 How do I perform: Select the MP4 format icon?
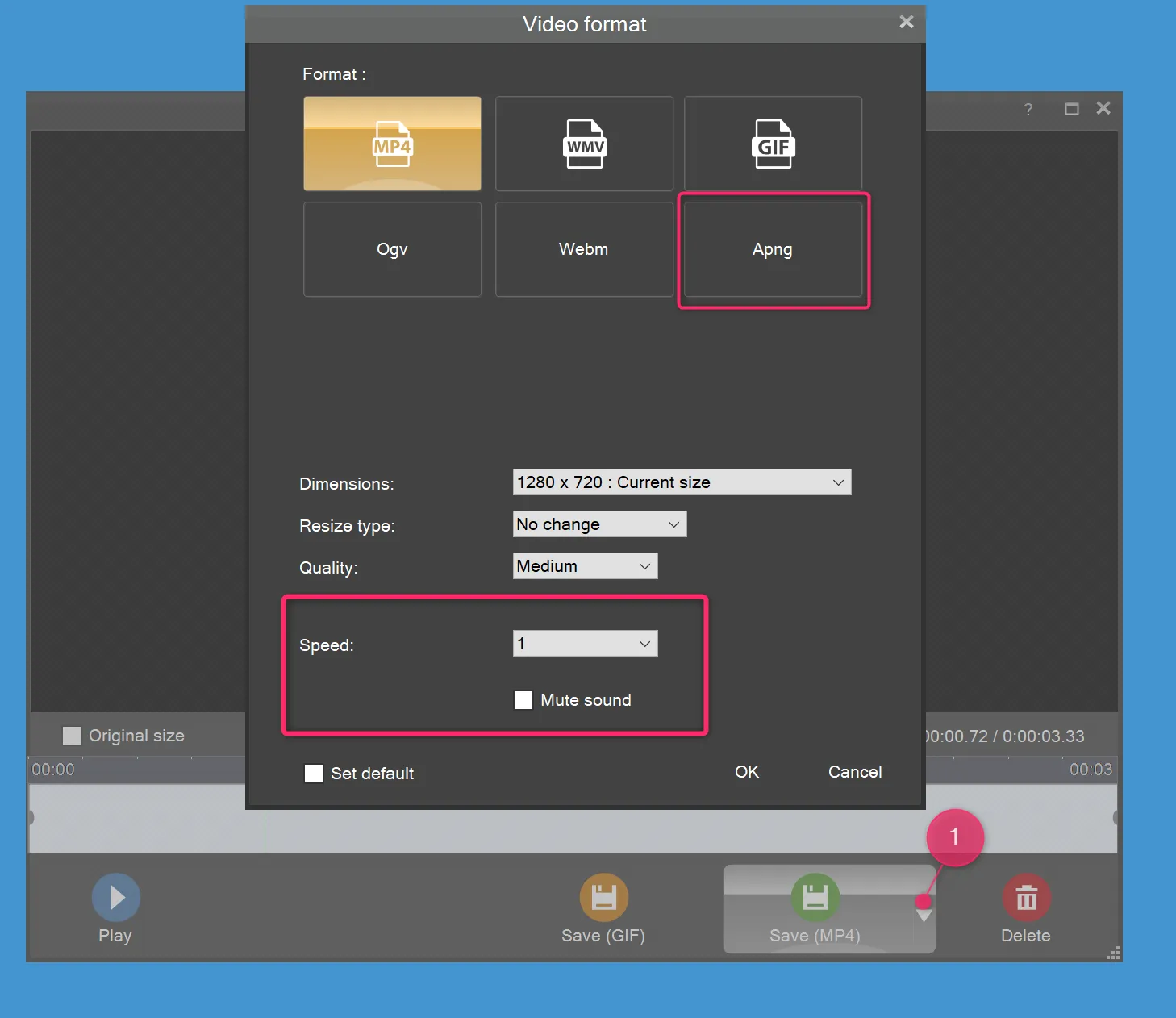click(392, 144)
